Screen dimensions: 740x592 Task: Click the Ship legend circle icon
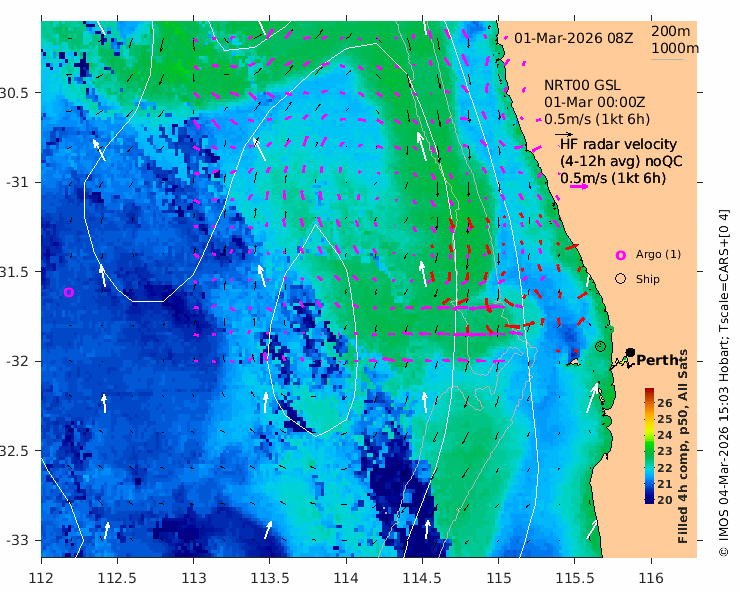click(621, 279)
